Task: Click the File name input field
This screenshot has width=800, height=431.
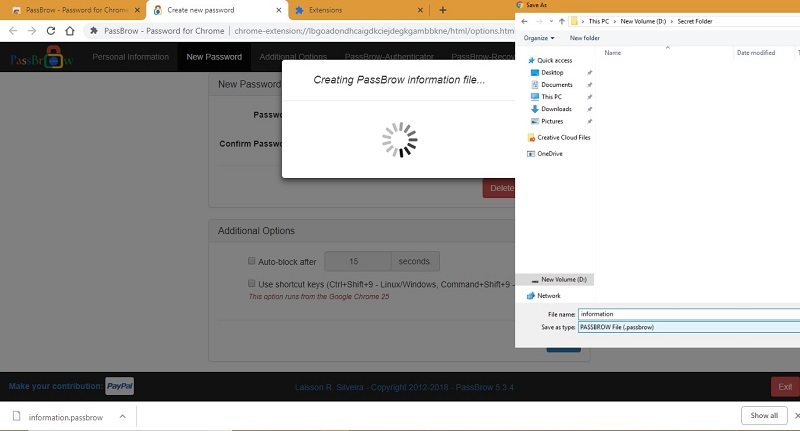Action: 689,314
